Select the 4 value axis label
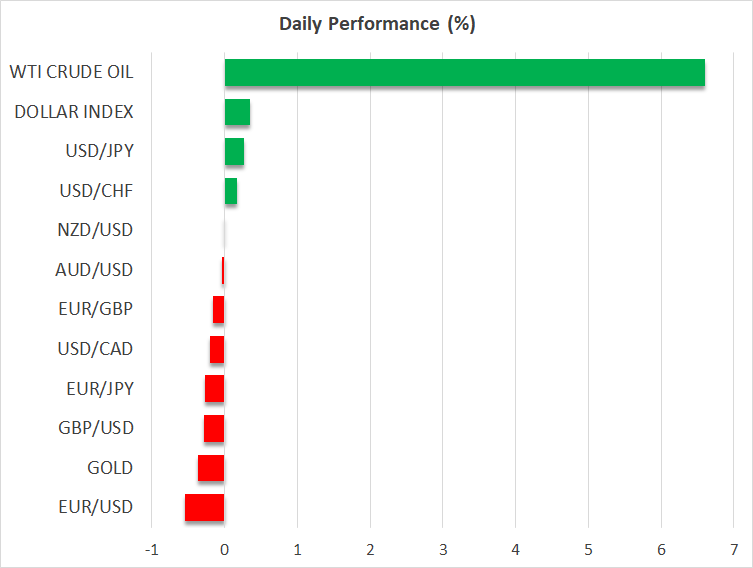This screenshot has height=568, width=753. pos(515,550)
